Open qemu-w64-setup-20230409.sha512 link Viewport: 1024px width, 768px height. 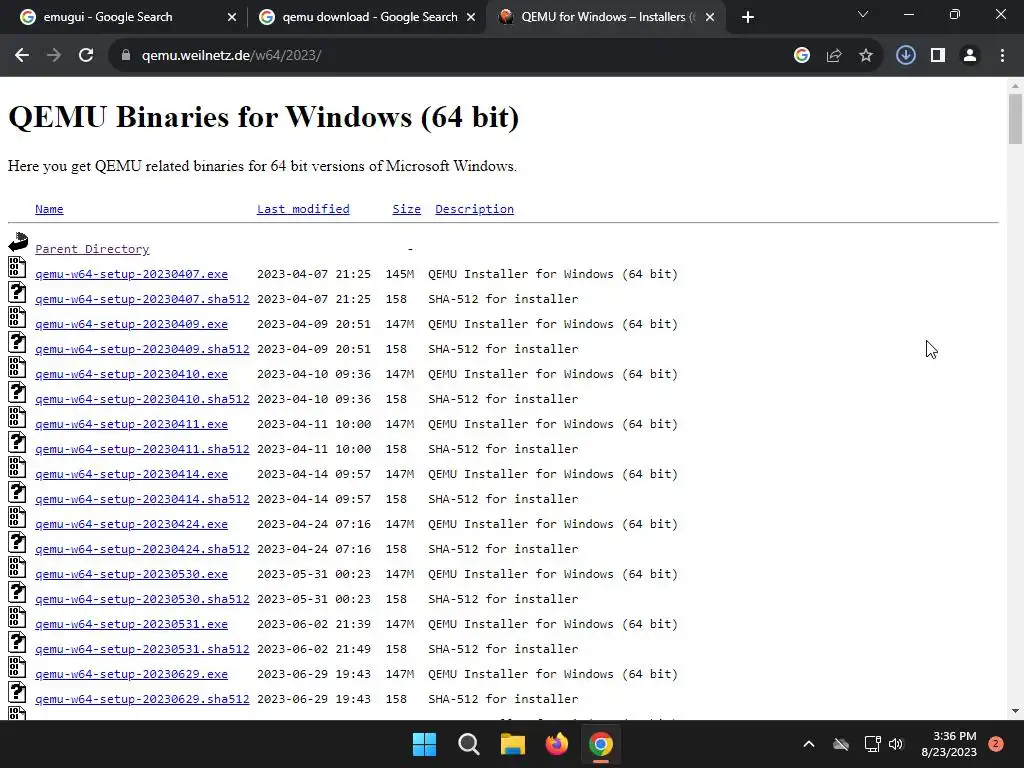click(142, 349)
